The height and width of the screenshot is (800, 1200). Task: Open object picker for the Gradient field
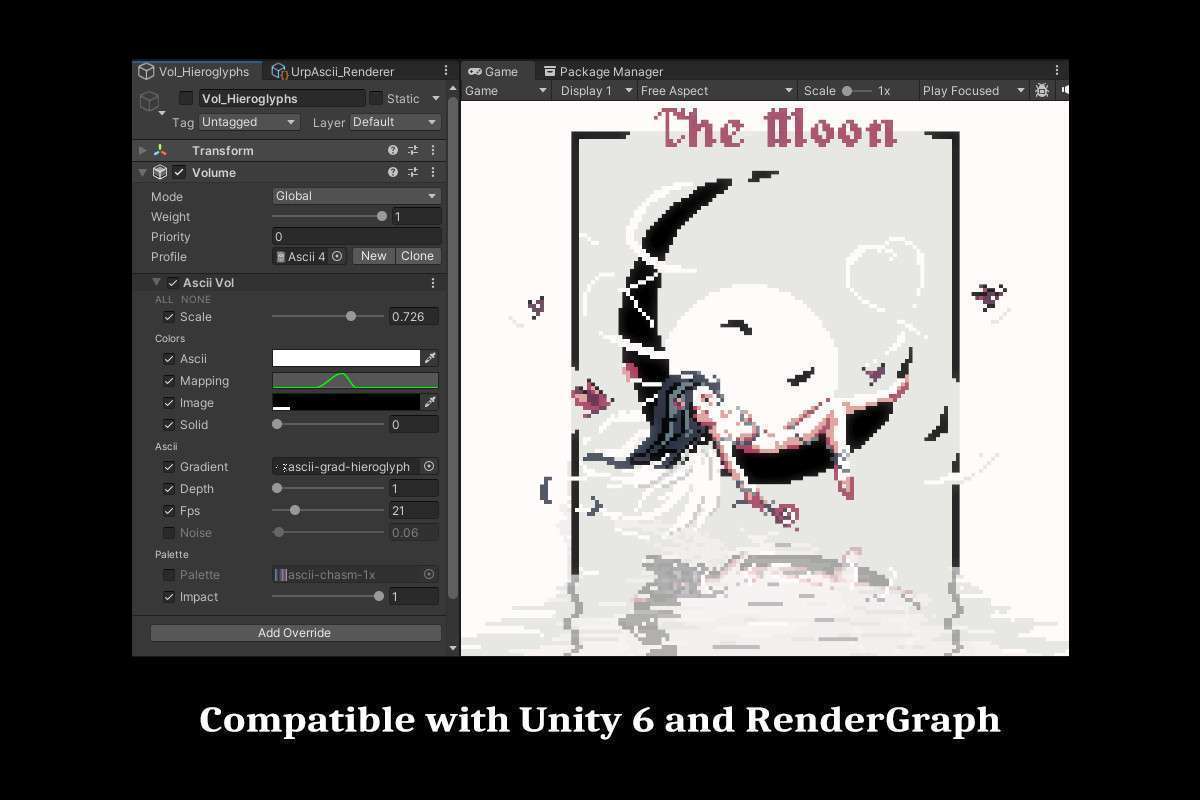click(429, 466)
